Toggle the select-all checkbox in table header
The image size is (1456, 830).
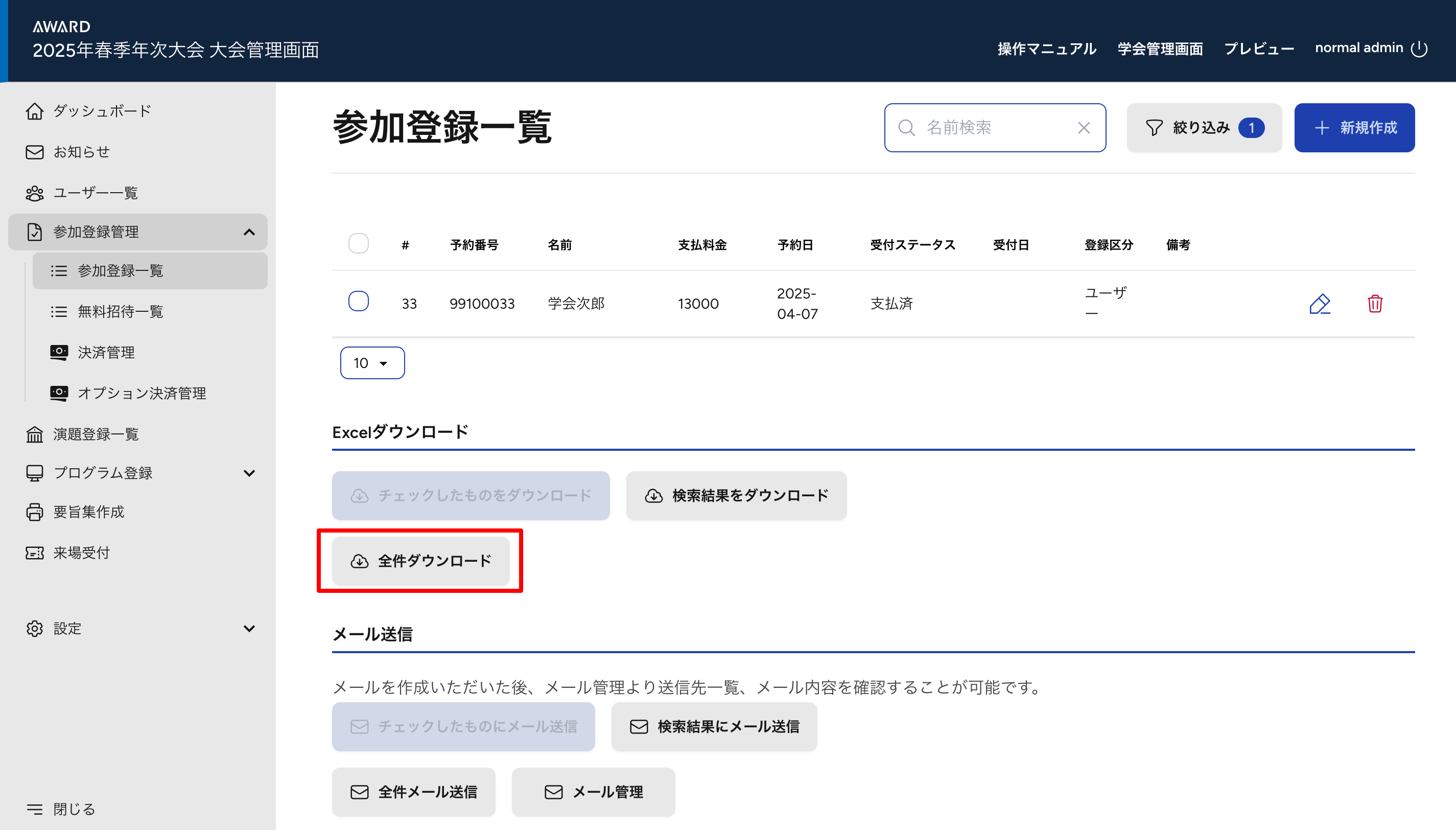coord(358,244)
